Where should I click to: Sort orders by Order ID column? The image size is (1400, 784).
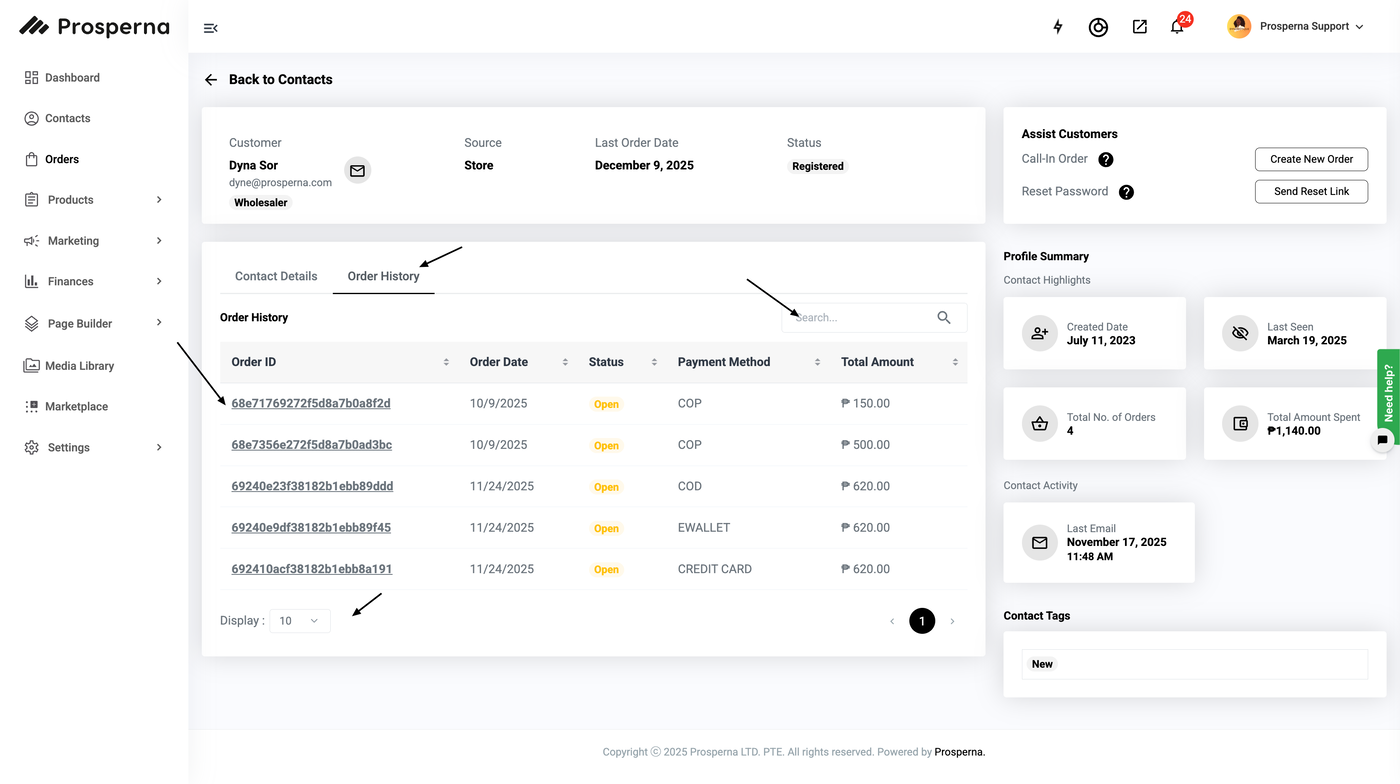[446, 362]
